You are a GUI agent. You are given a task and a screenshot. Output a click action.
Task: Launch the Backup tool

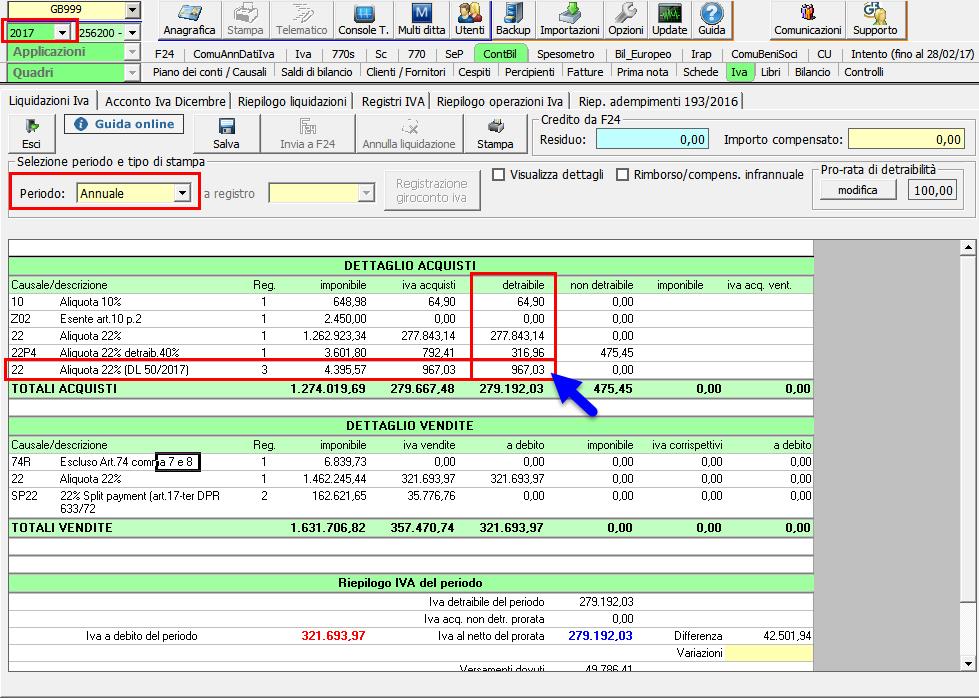coord(513,19)
